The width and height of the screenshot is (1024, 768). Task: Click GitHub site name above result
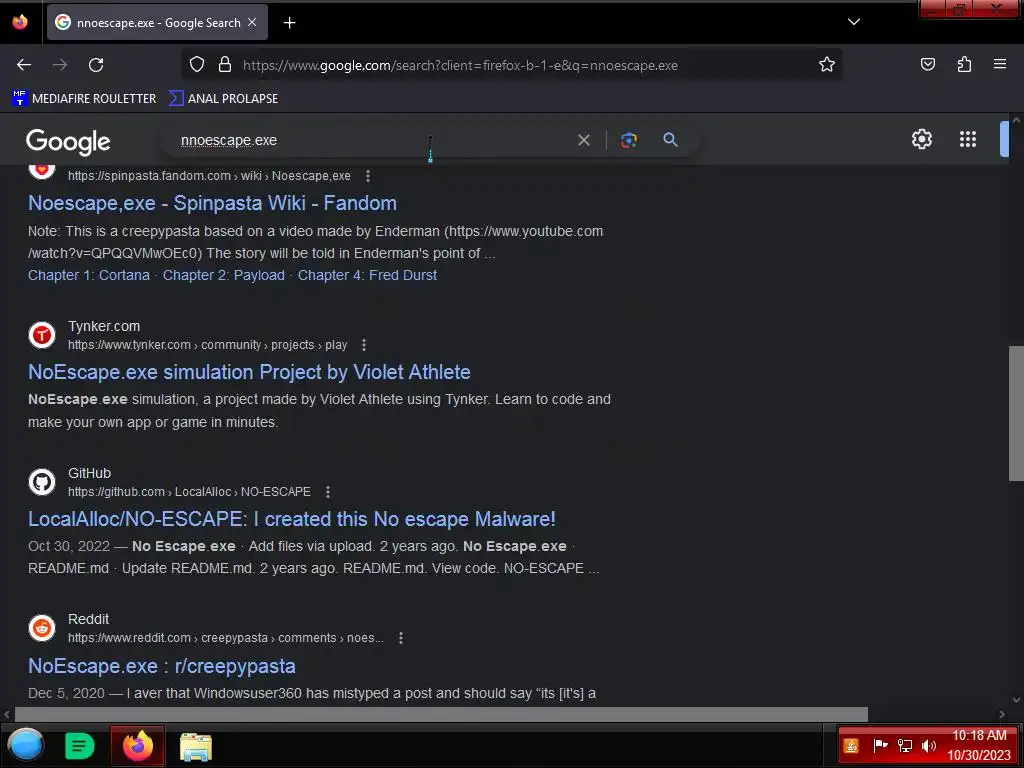89,473
